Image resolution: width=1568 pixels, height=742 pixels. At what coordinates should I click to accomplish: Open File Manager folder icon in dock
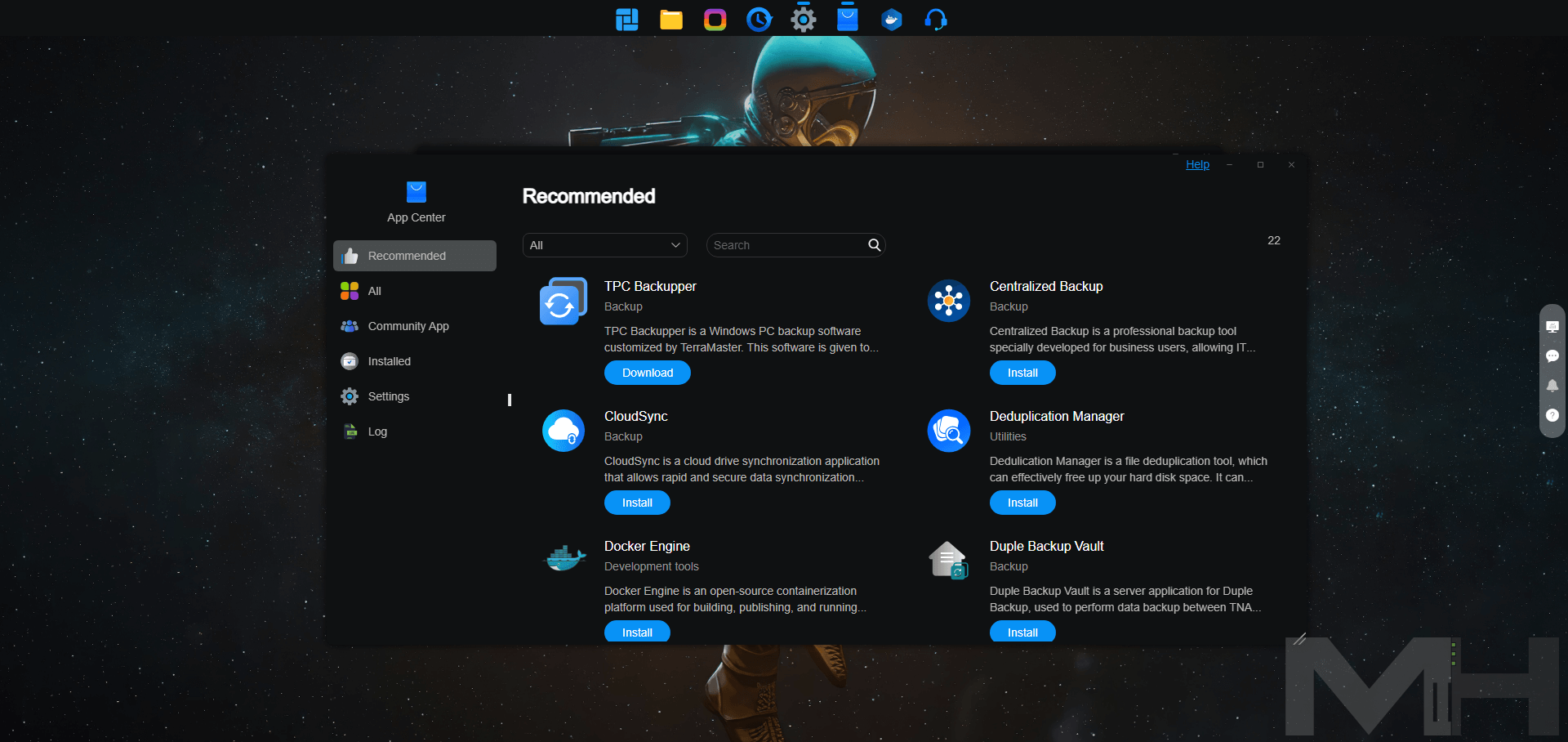671,19
